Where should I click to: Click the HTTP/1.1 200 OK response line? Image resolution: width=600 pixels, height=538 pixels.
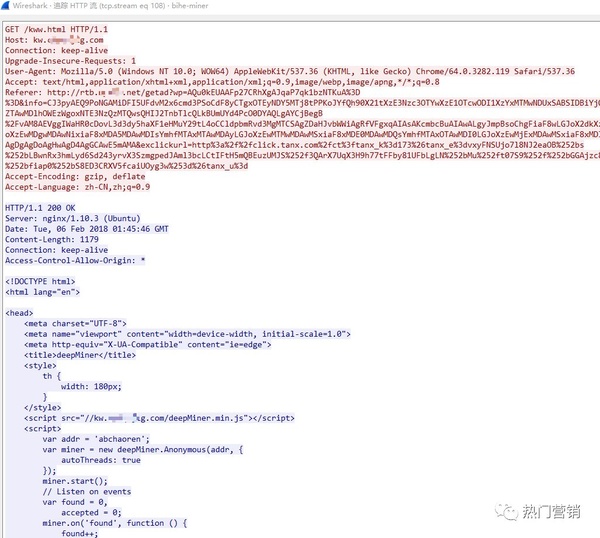pyautogui.click(x=40, y=208)
